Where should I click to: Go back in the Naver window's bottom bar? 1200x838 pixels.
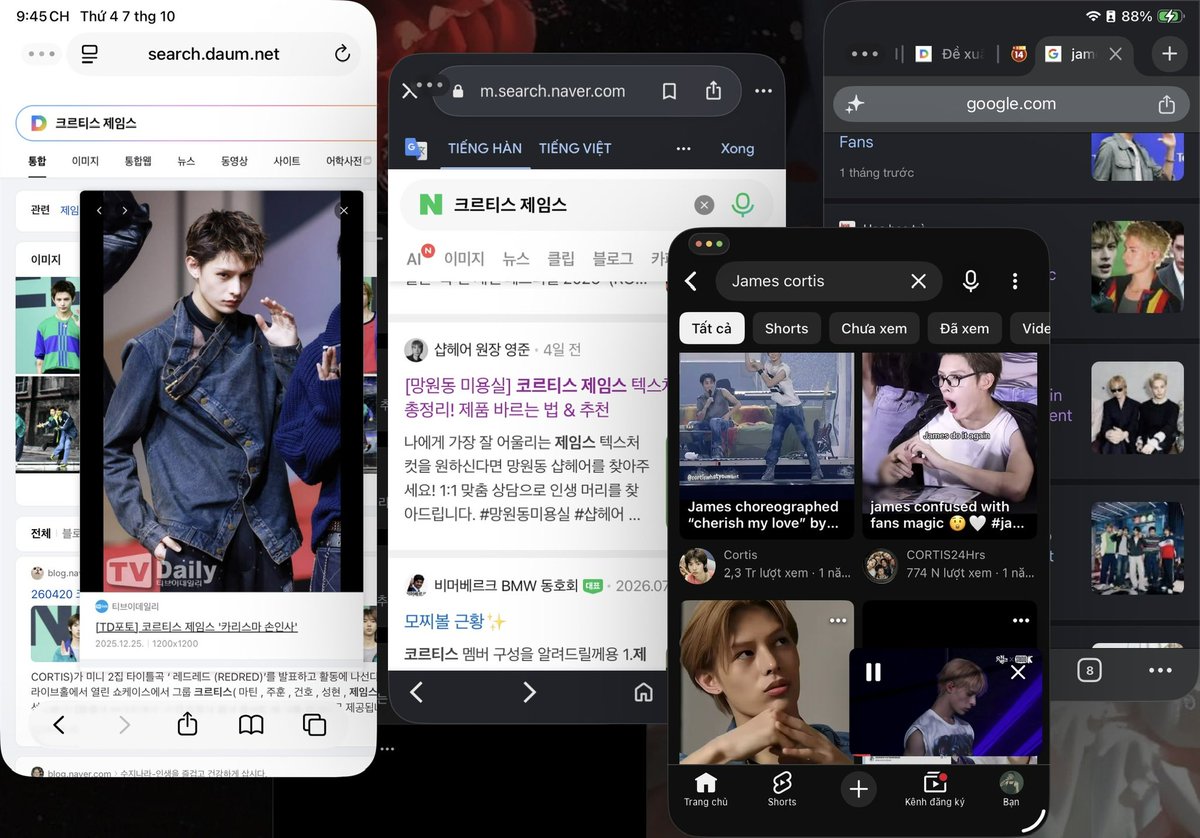pyautogui.click(x=417, y=692)
